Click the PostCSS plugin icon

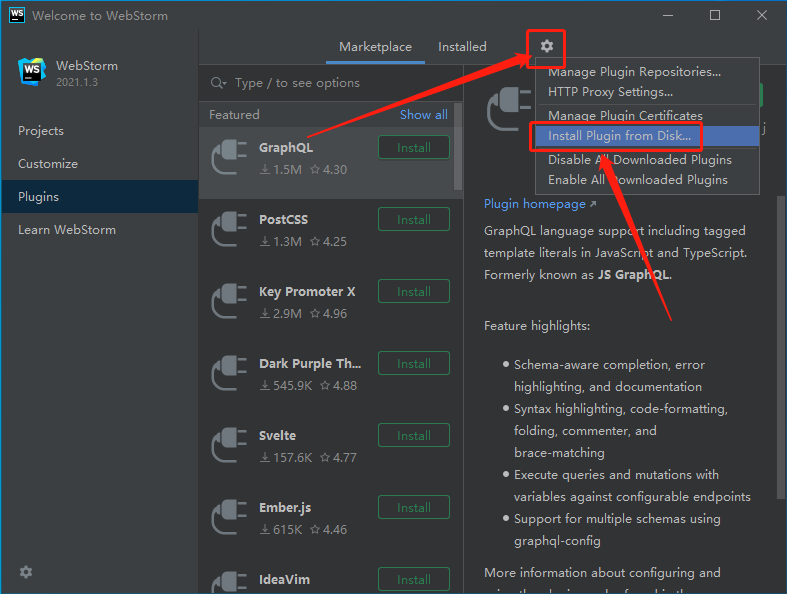click(229, 228)
